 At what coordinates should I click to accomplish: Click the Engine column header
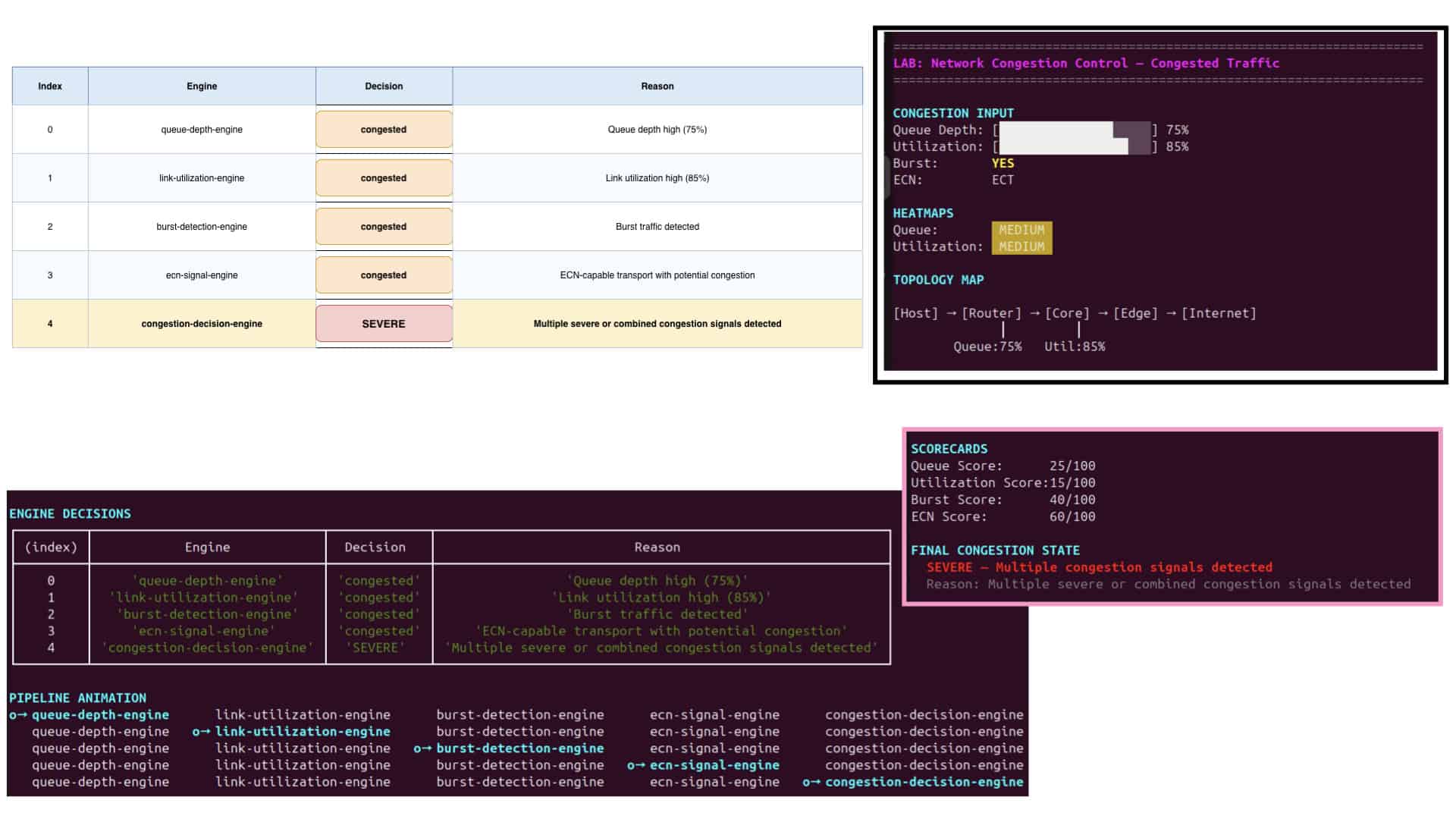point(202,86)
